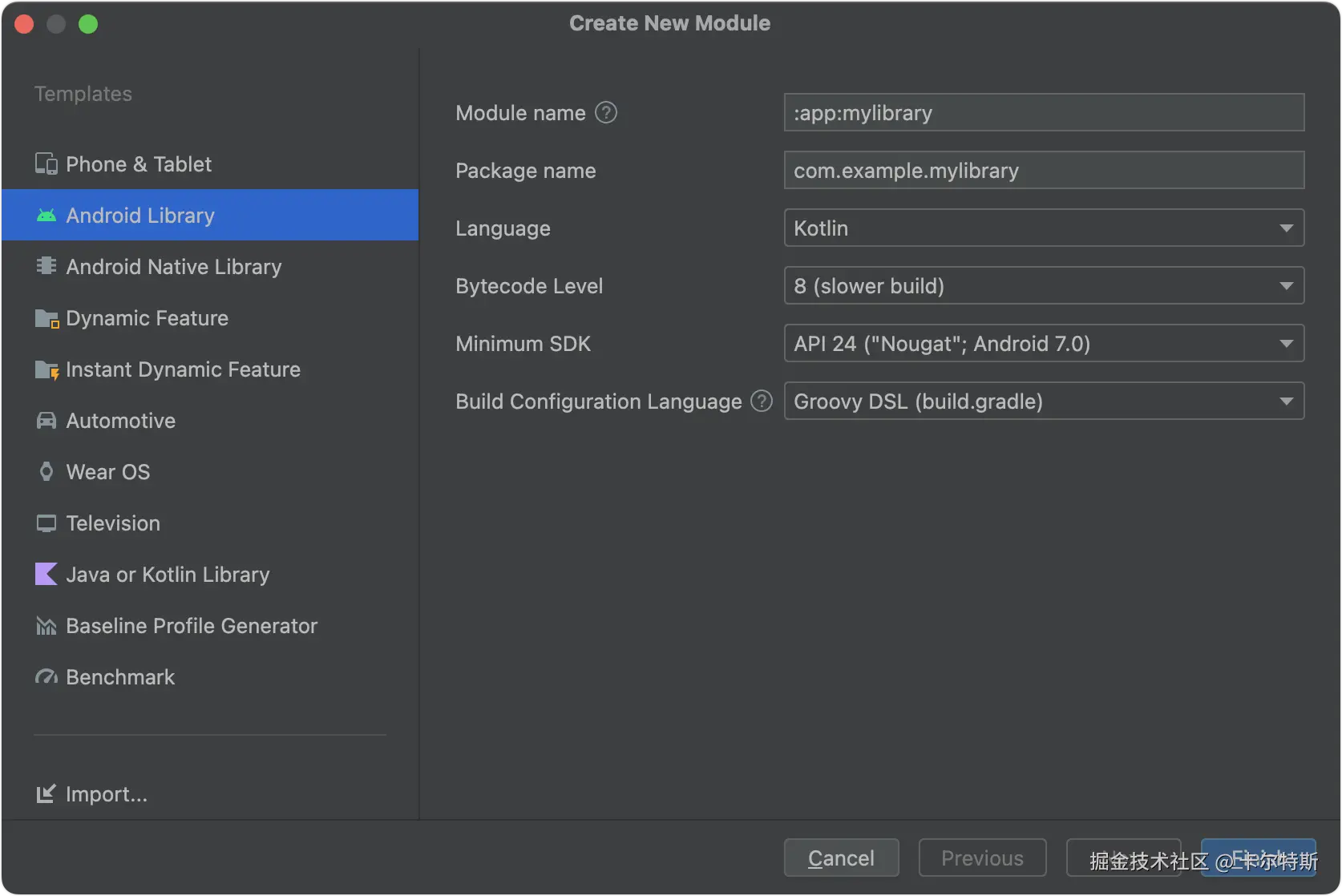
Task: Click into the Package name field
Action: click(1043, 171)
